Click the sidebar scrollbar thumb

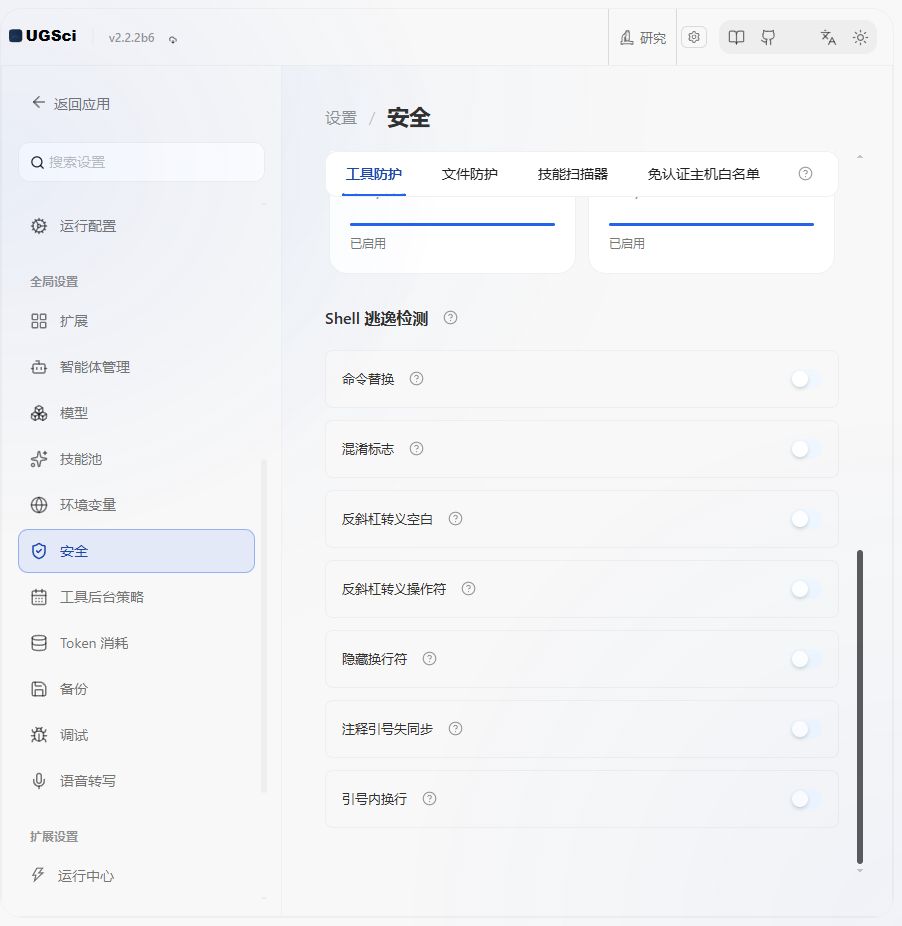264,626
